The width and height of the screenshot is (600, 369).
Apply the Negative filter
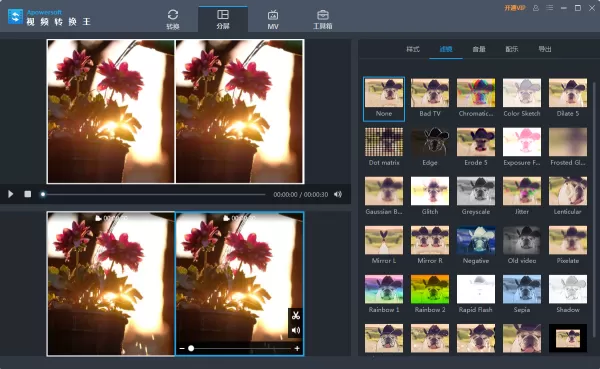coord(476,245)
